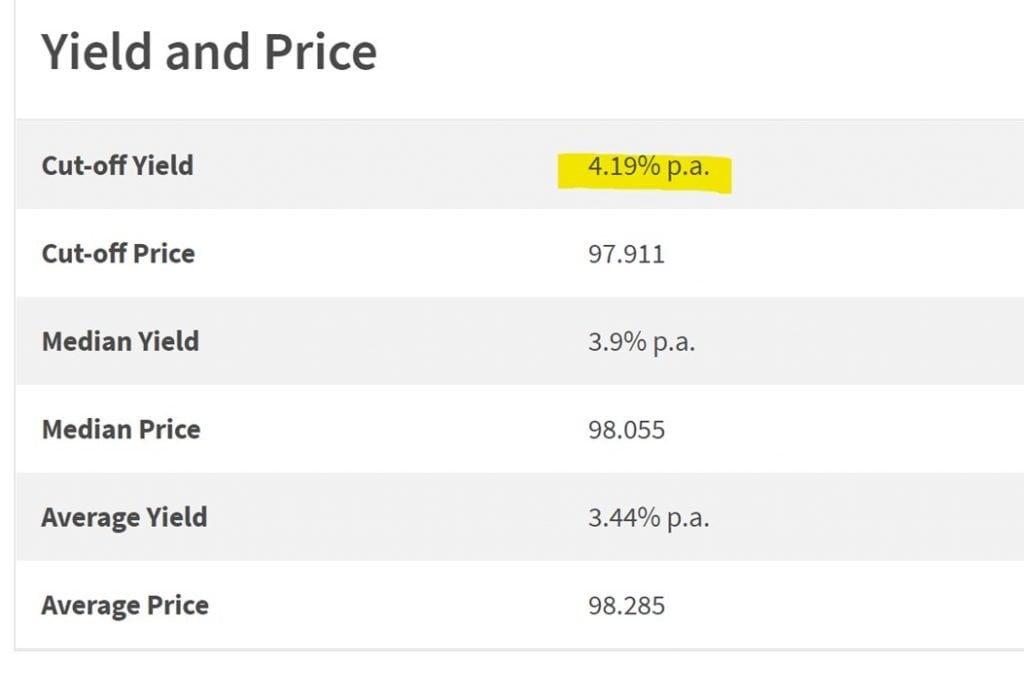
Task: Click the 3.44% p.a. average yield value
Action: click(648, 518)
